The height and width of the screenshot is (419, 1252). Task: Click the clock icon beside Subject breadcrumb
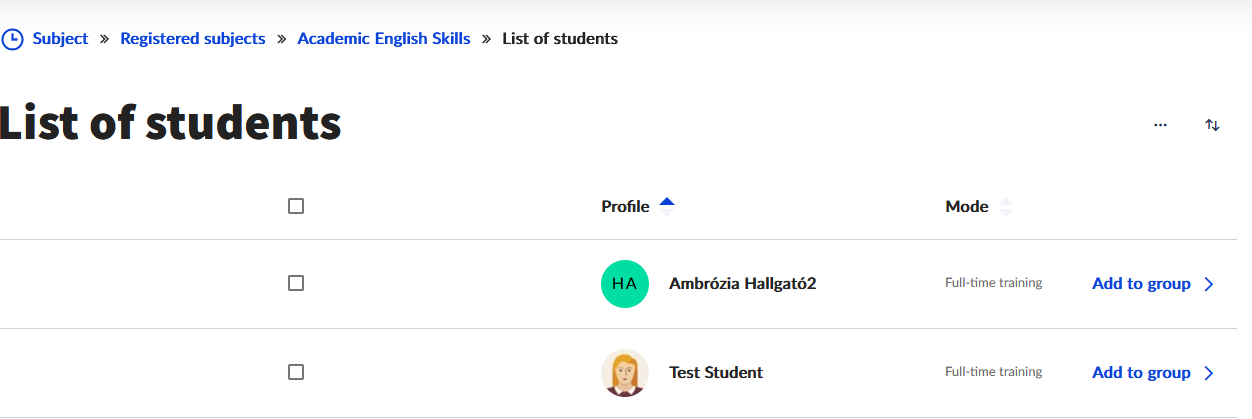12,39
